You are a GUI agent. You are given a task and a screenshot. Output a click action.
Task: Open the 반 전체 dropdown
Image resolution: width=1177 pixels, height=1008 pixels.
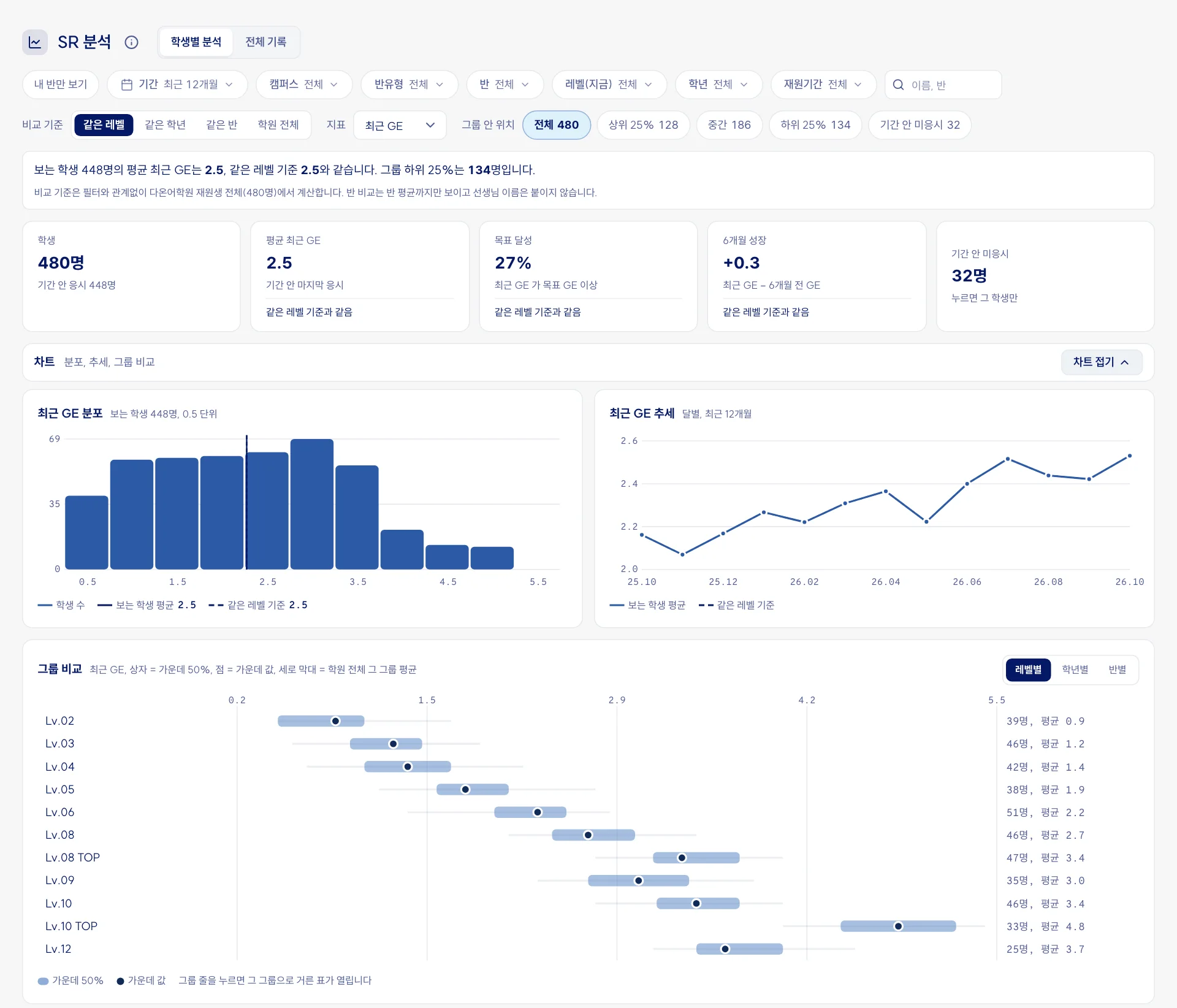pos(505,85)
